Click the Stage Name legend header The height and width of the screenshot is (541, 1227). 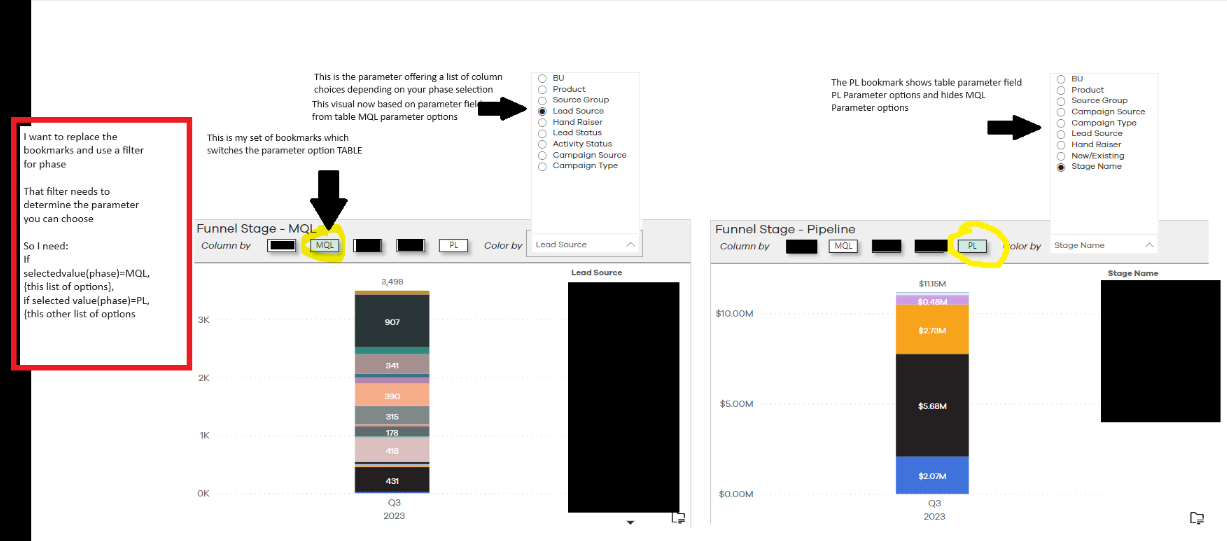pos(1132,272)
